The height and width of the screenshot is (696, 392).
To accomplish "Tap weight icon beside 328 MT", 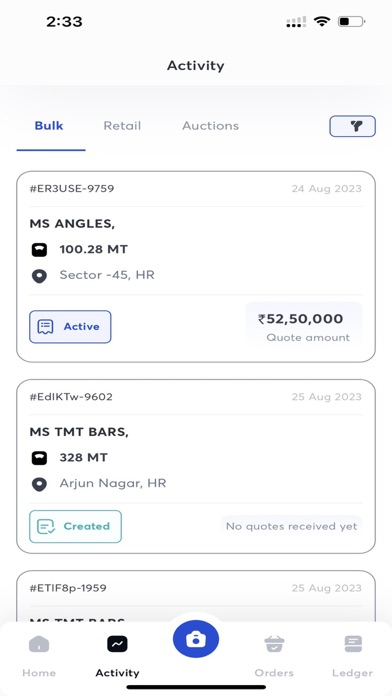I will 40,458.
